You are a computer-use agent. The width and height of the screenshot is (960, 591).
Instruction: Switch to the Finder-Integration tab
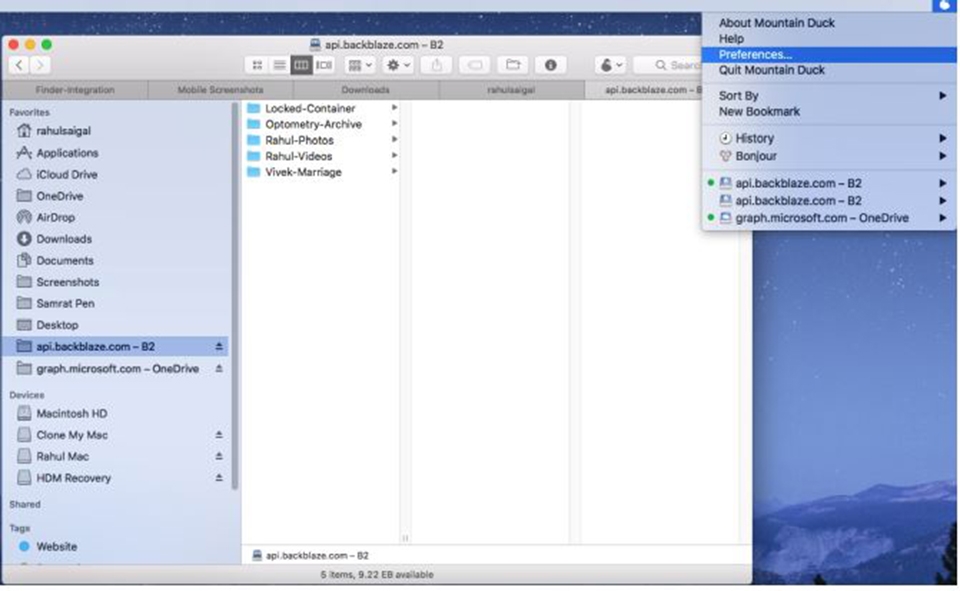pyautogui.click(x=75, y=90)
